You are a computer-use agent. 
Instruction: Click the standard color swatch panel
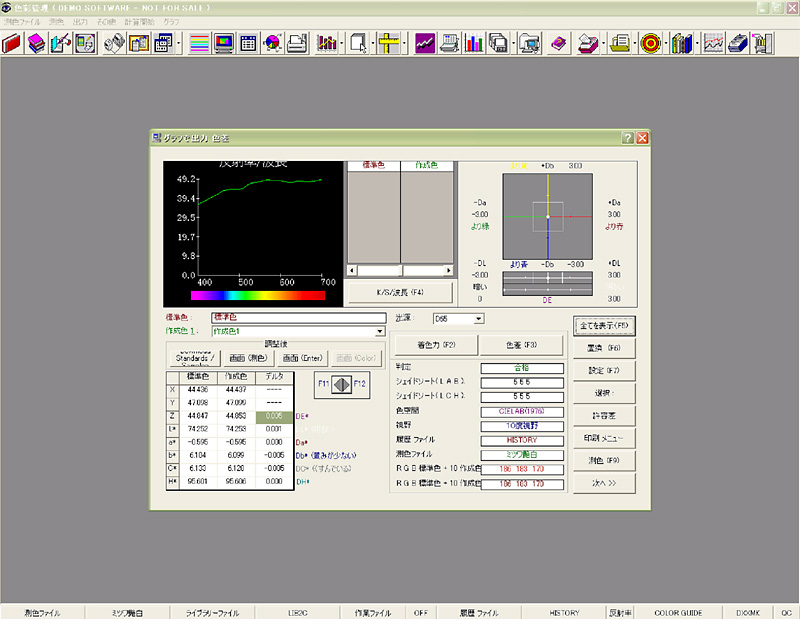tap(373, 215)
